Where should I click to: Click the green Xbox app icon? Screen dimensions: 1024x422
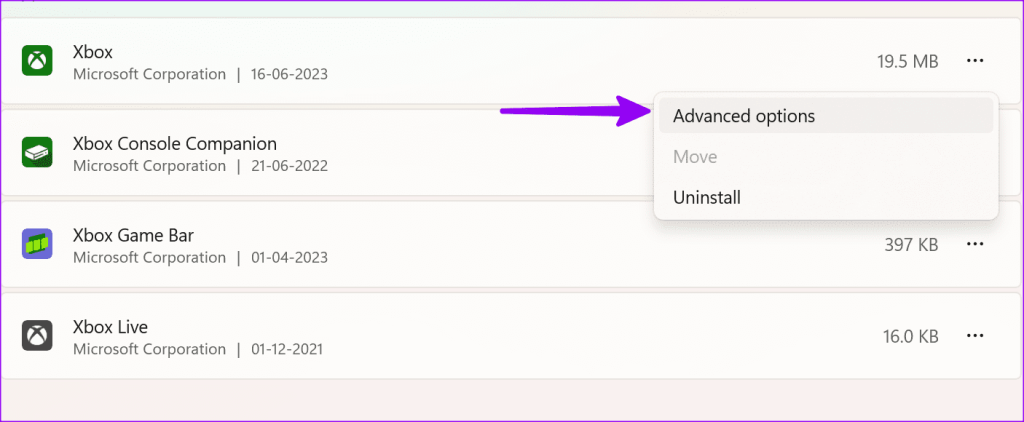click(x=37, y=61)
